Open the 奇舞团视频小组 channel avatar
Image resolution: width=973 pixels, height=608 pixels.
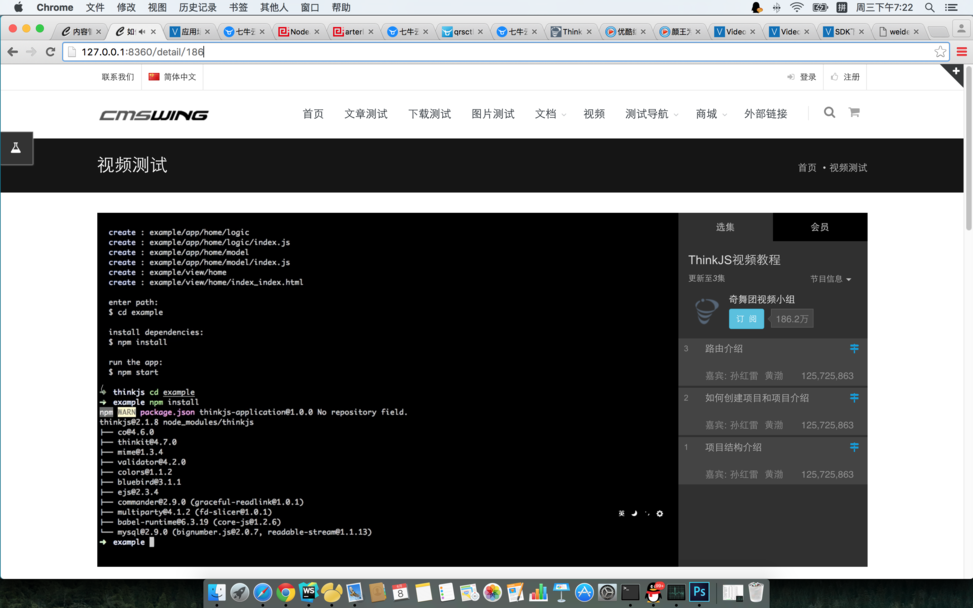pos(706,311)
